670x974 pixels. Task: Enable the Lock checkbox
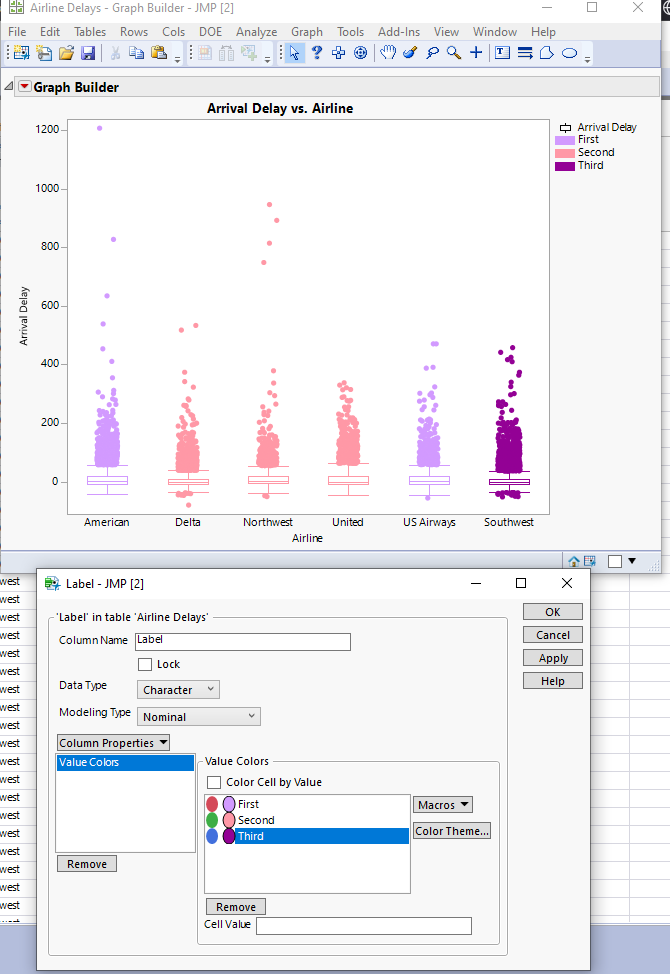pos(145,664)
